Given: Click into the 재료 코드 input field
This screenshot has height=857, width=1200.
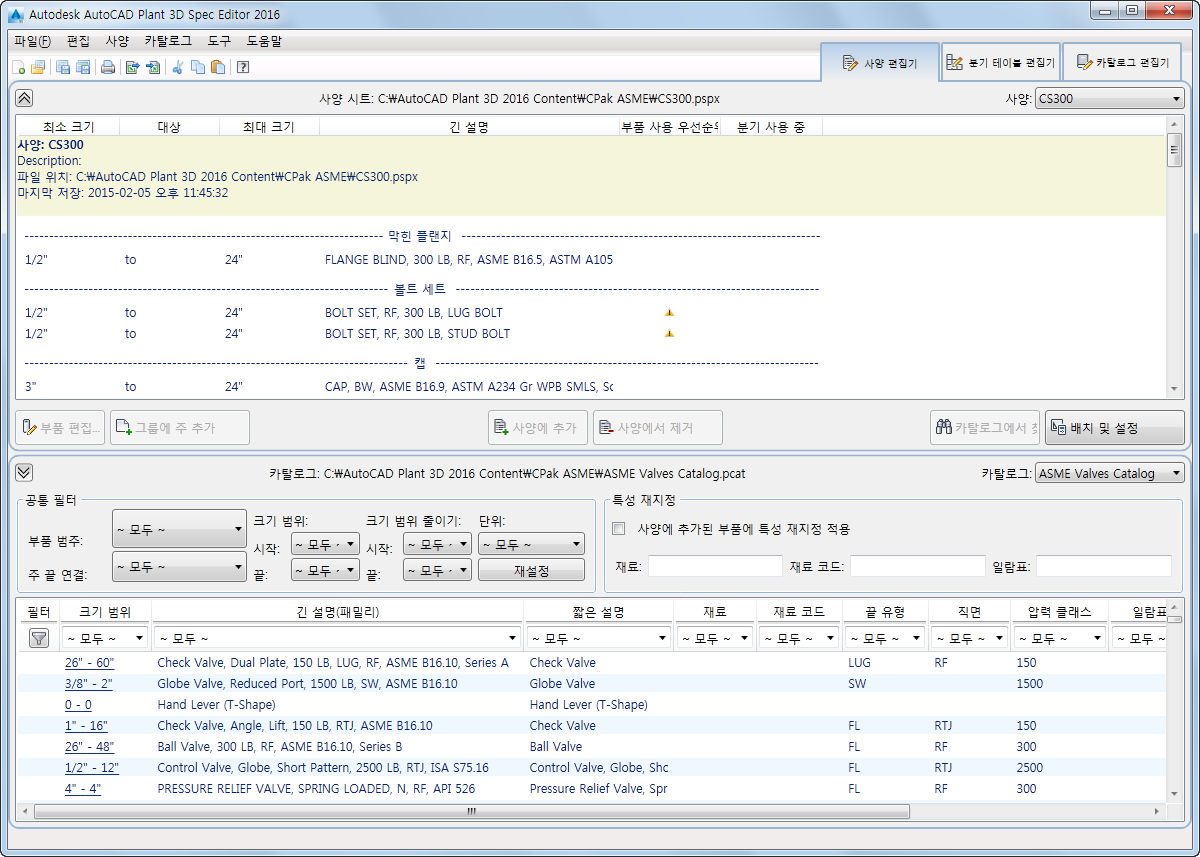Looking at the screenshot, I should (917, 567).
